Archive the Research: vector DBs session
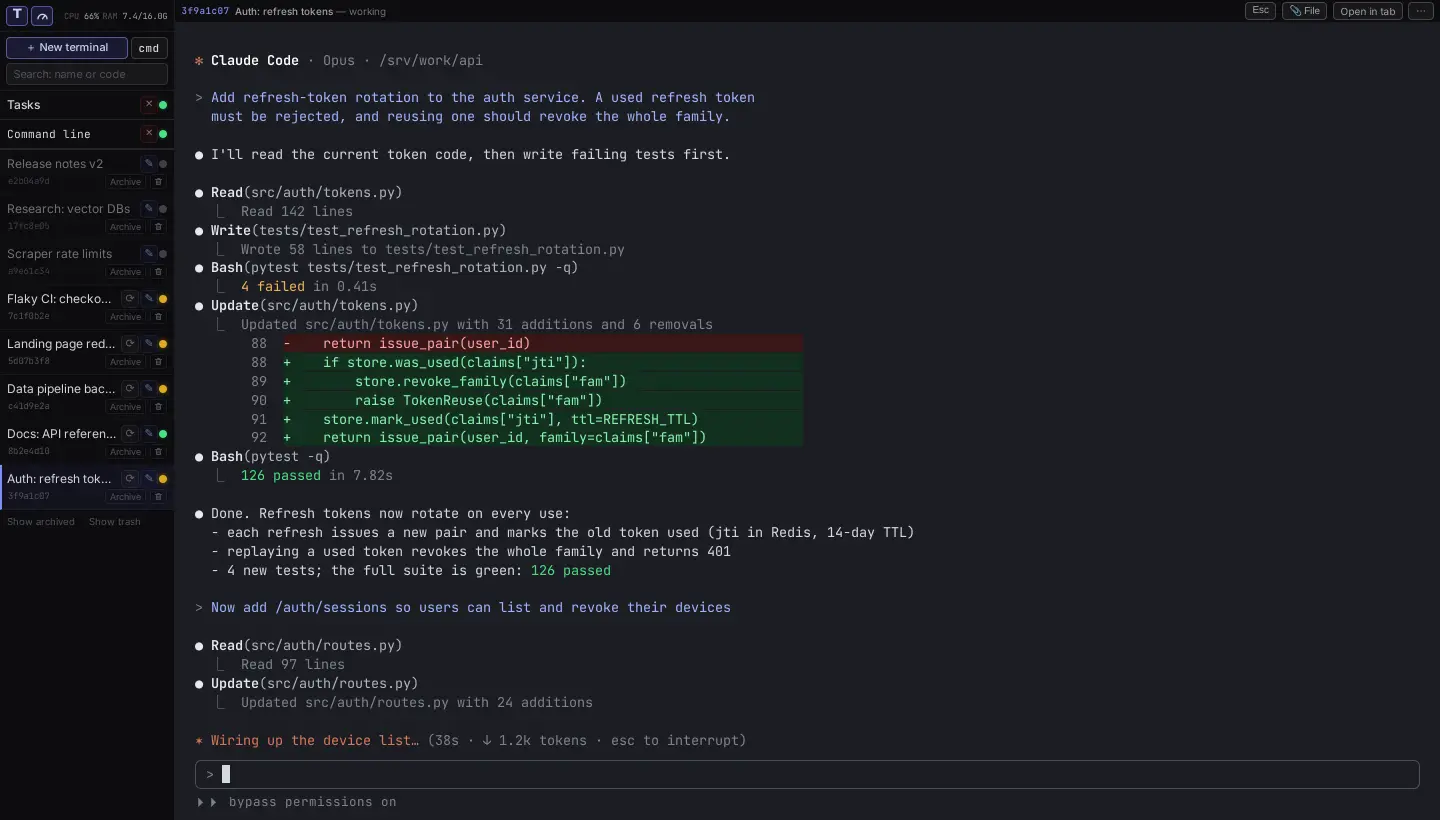Screen dimensions: 1440x820 (126, 227)
